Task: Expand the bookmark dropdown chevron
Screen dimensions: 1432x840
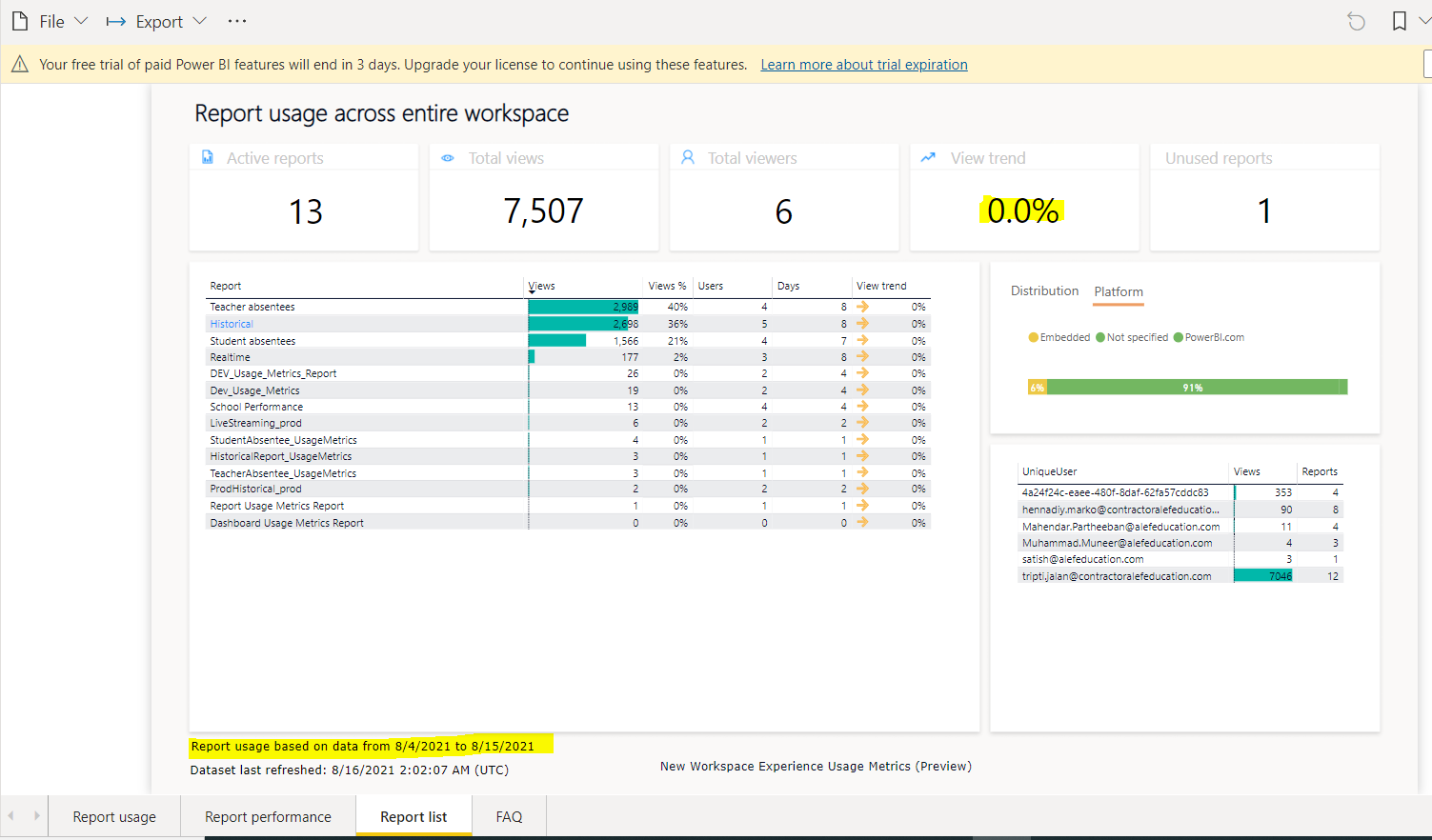Action: [1424, 21]
